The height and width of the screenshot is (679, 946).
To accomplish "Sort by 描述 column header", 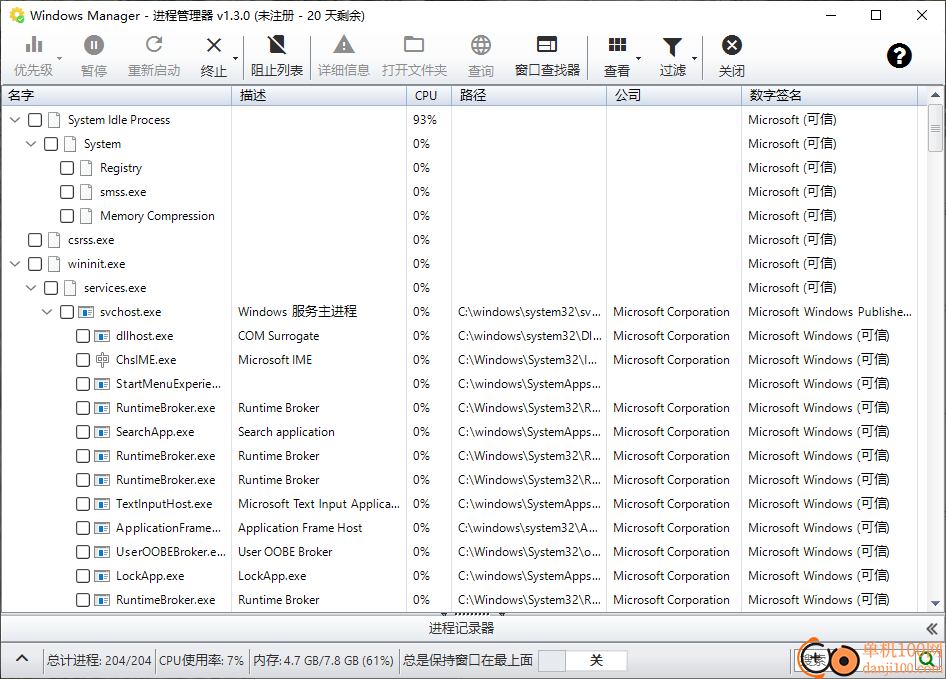I will (x=319, y=95).
